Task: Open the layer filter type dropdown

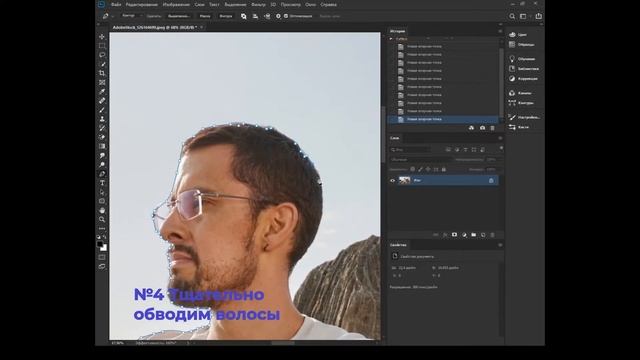Action: pos(410,150)
